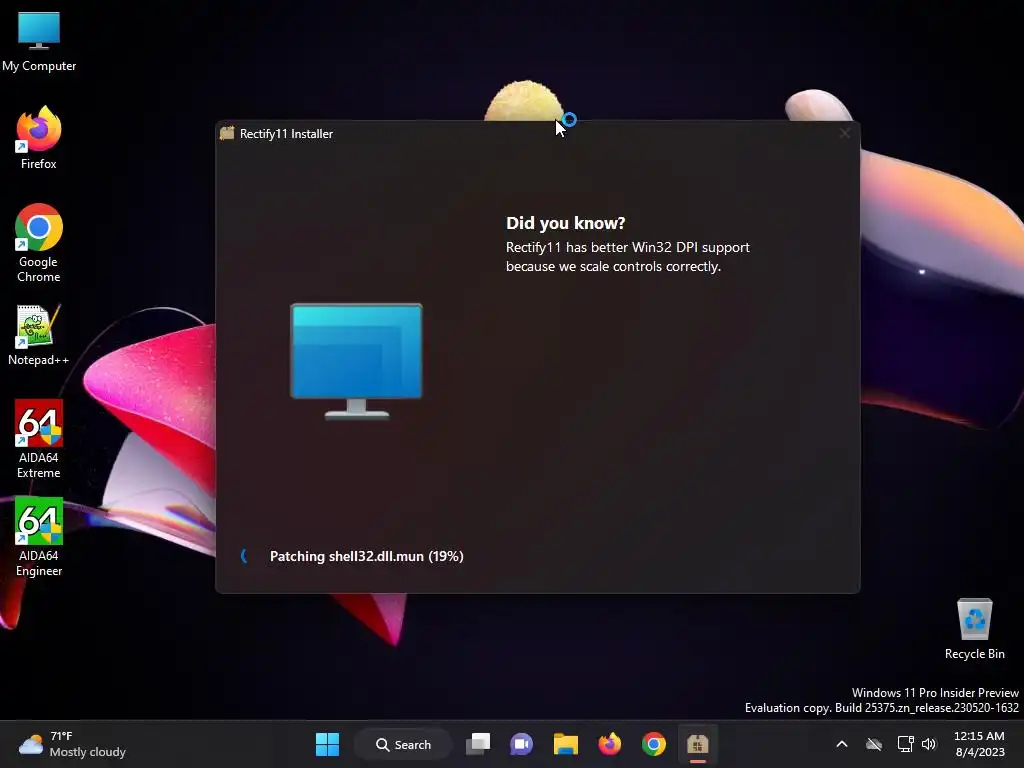This screenshot has width=1024, height=768.
Task: Select the AIDA64 Engineer desktop shortcut
Action: 39,537
